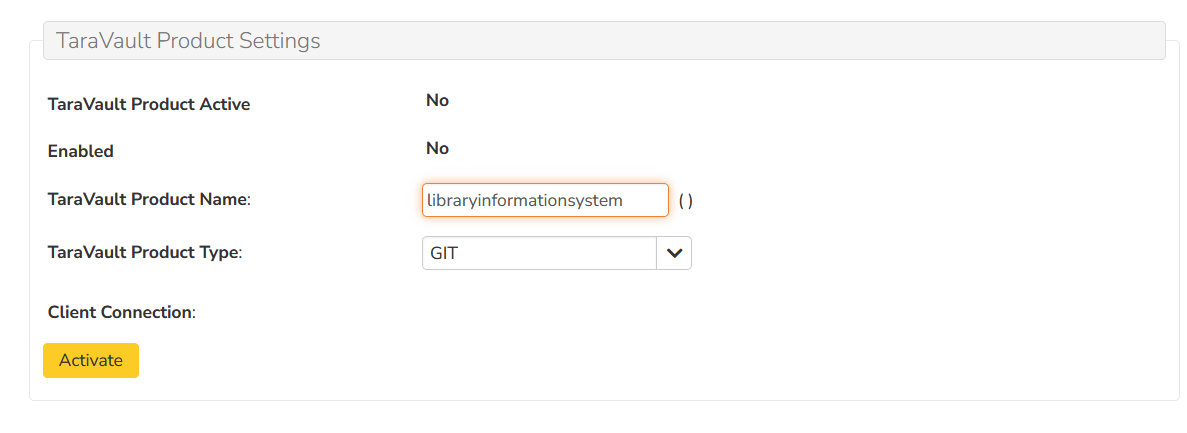Screen dimensions: 1187x433
Task: Click the word Active in the first row label
Action: pyautogui.click(x=225, y=104)
